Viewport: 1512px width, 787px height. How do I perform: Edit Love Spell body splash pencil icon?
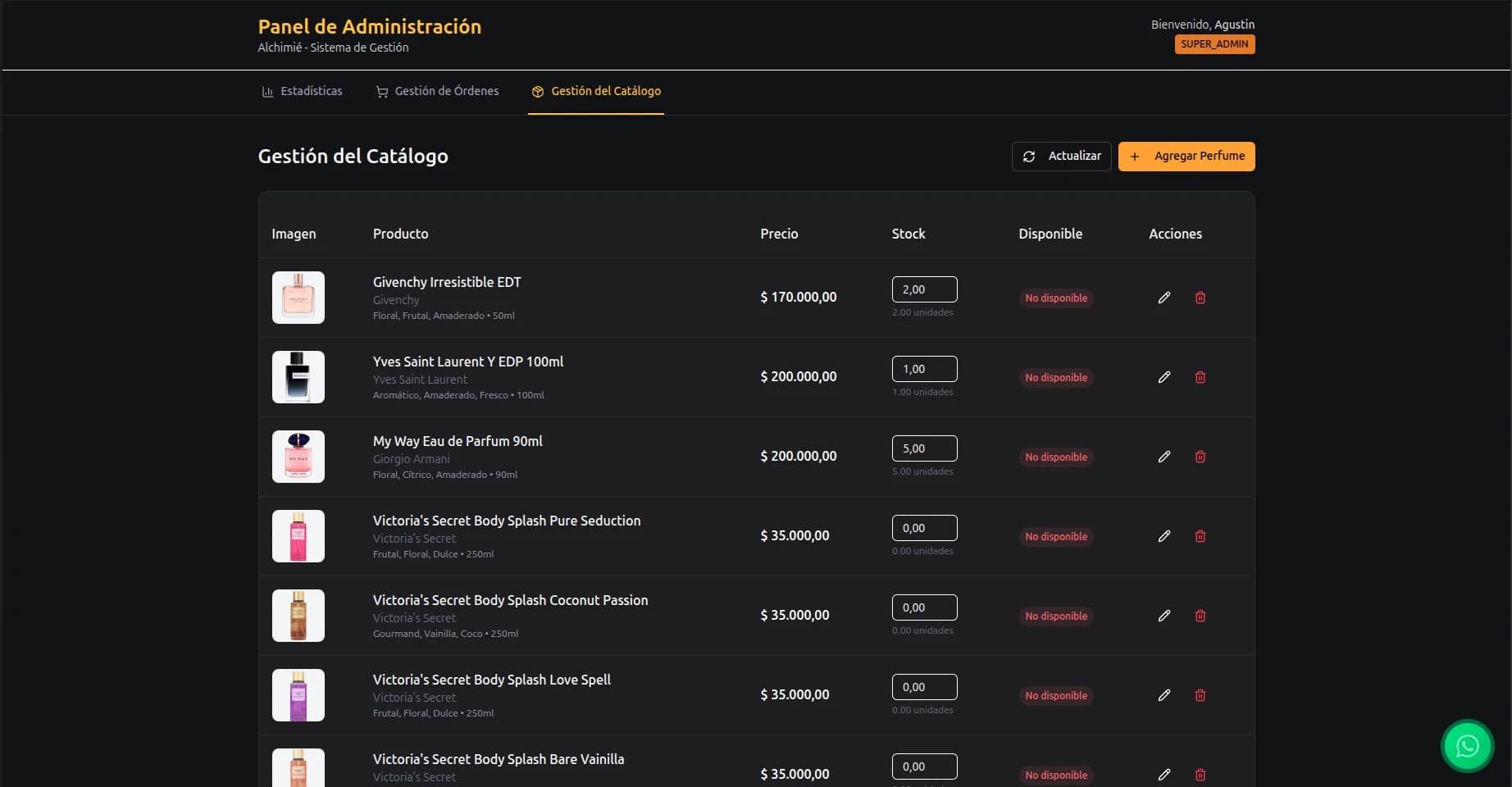pos(1164,695)
